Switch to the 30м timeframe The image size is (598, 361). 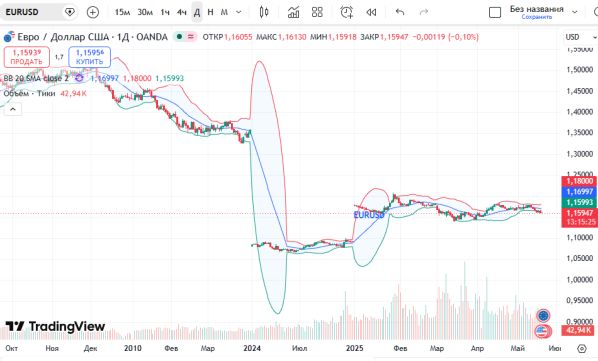(145, 12)
